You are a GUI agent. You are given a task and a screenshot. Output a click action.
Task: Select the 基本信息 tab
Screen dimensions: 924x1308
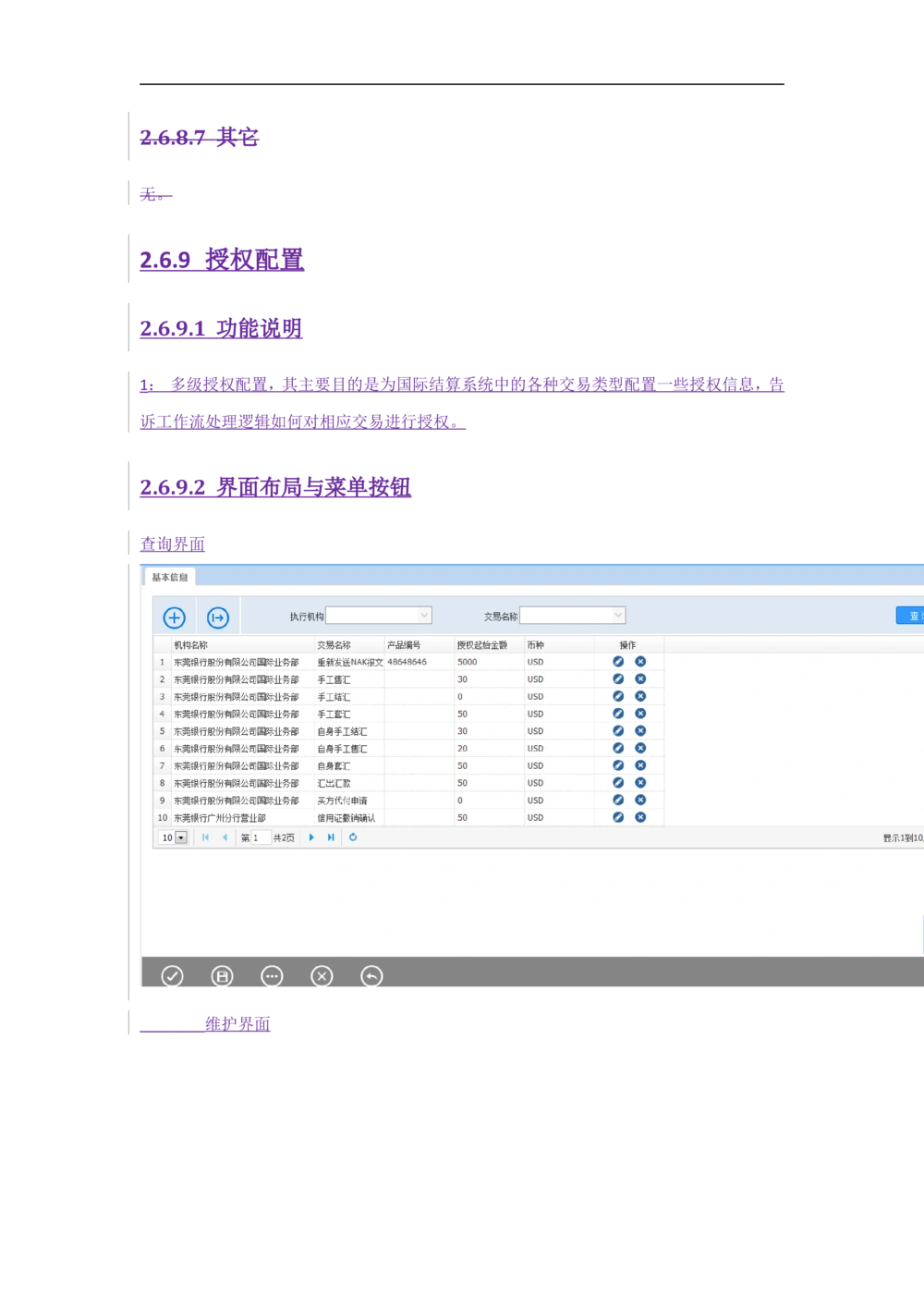(170, 578)
